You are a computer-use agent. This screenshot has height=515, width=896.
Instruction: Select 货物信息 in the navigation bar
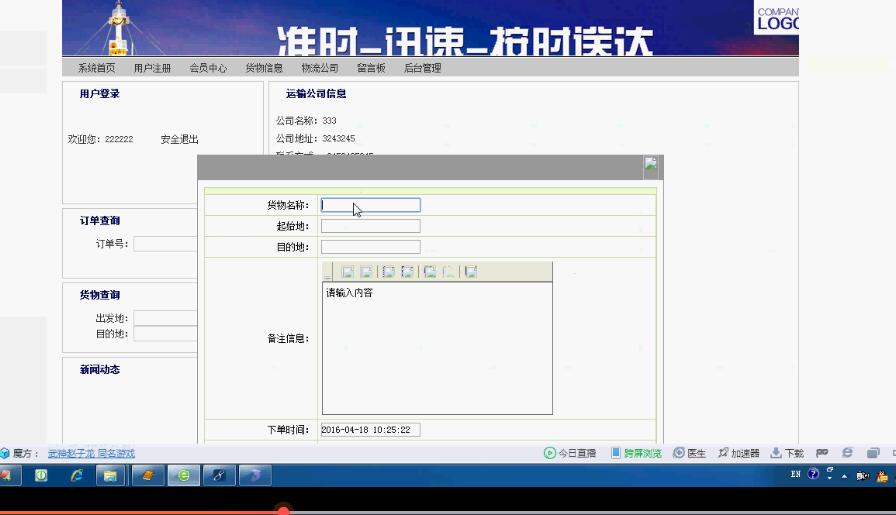tap(264, 68)
